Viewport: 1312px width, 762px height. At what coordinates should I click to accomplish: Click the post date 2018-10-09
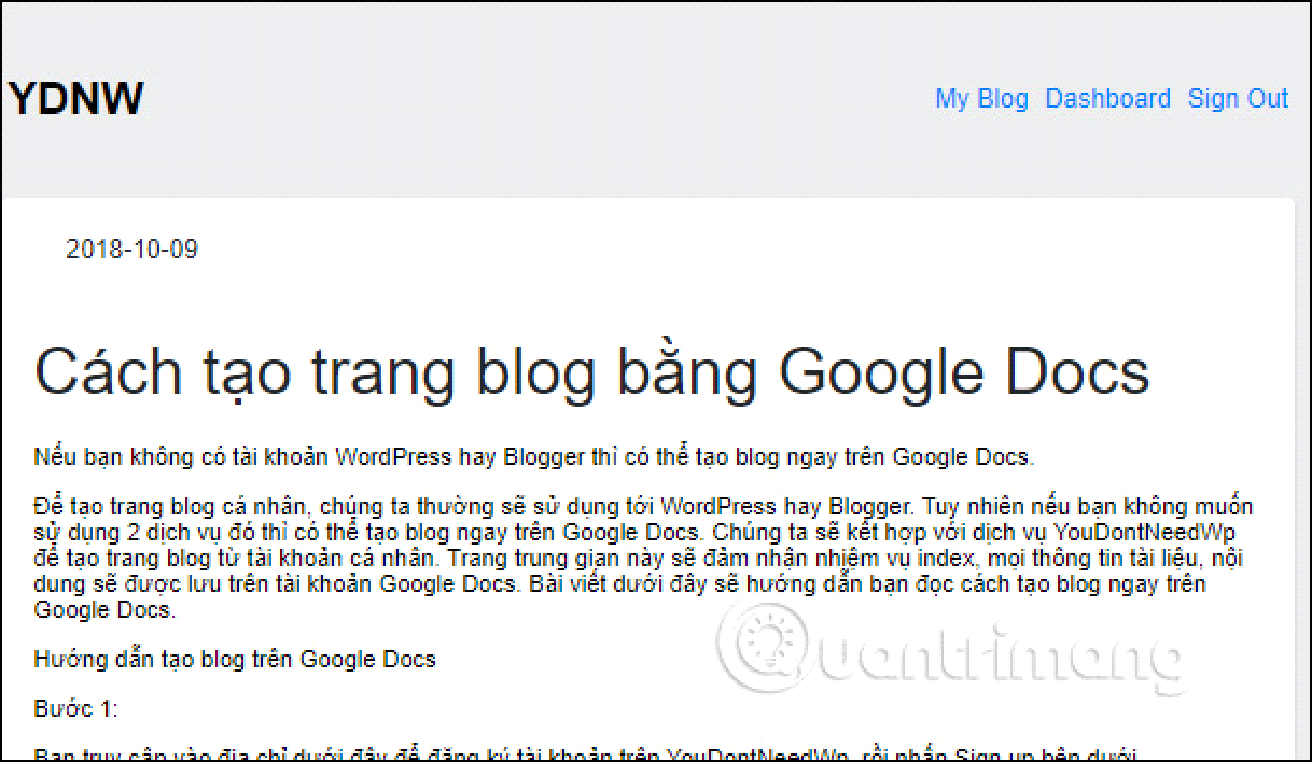[x=132, y=249]
